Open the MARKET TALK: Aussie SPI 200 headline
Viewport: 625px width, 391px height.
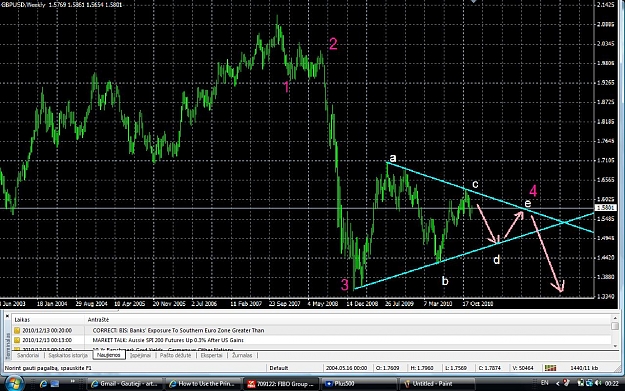pos(168,340)
